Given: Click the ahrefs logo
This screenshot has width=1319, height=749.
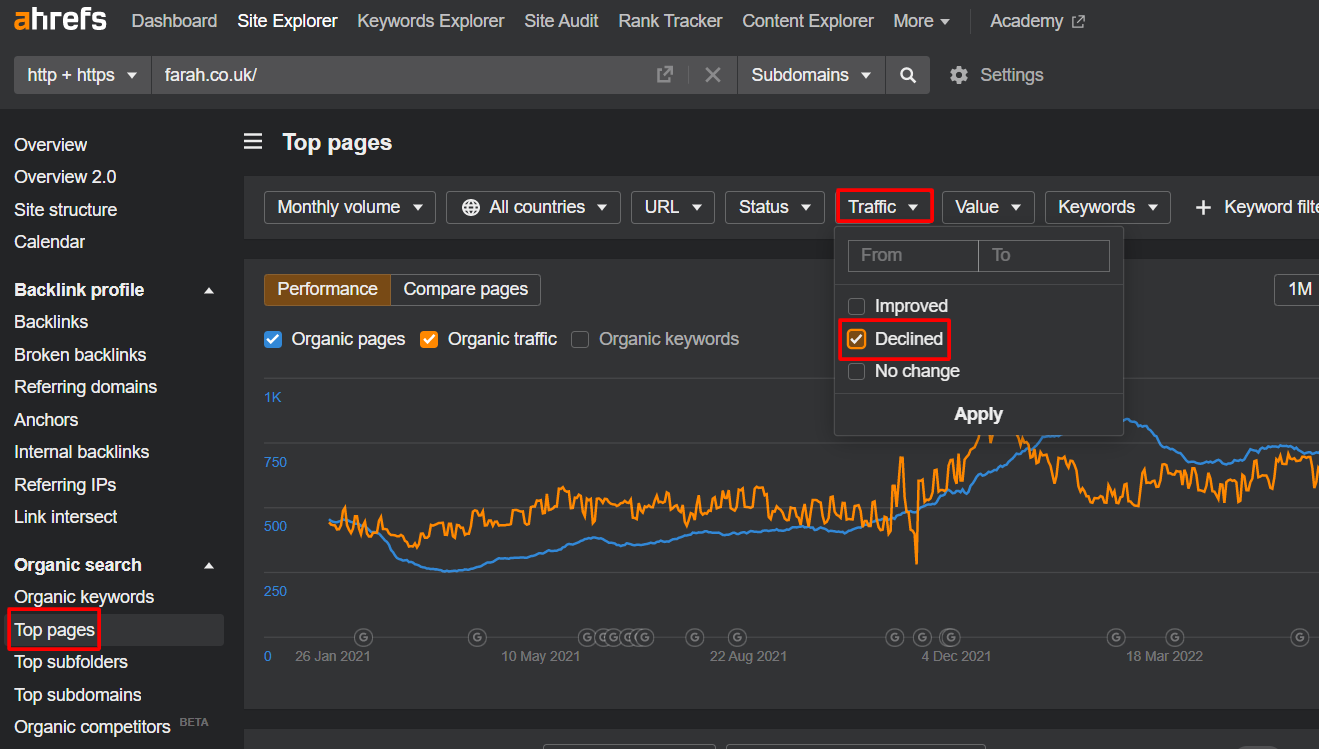Looking at the screenshot, I should [59, 20].
